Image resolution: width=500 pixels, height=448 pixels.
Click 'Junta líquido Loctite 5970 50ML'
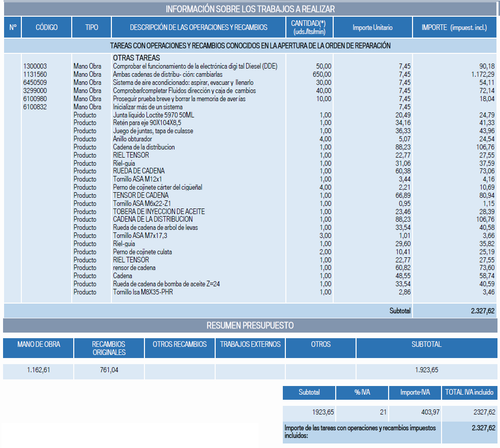(153, 115)
